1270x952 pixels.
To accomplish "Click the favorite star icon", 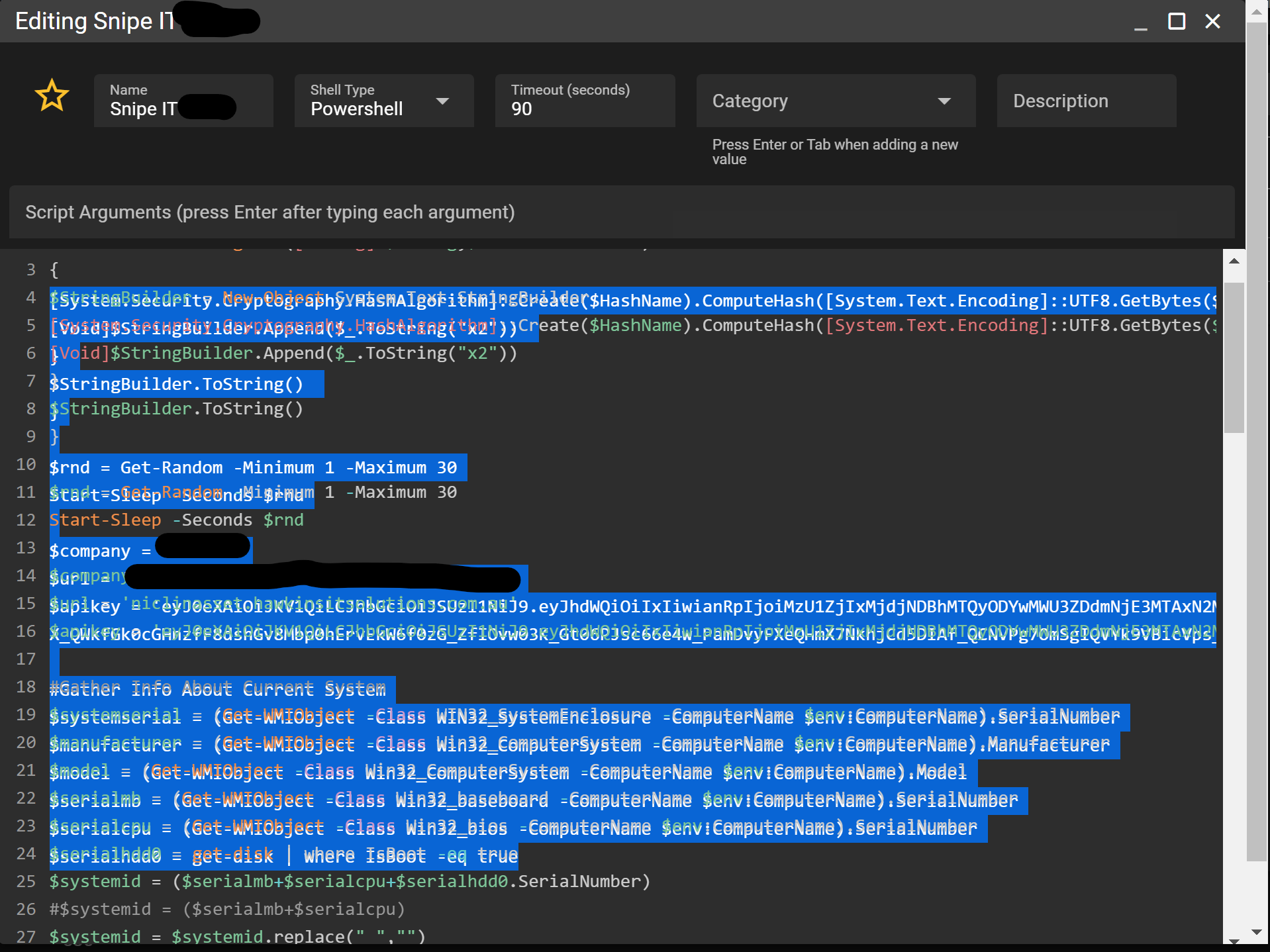I will (x=52, y=96).
